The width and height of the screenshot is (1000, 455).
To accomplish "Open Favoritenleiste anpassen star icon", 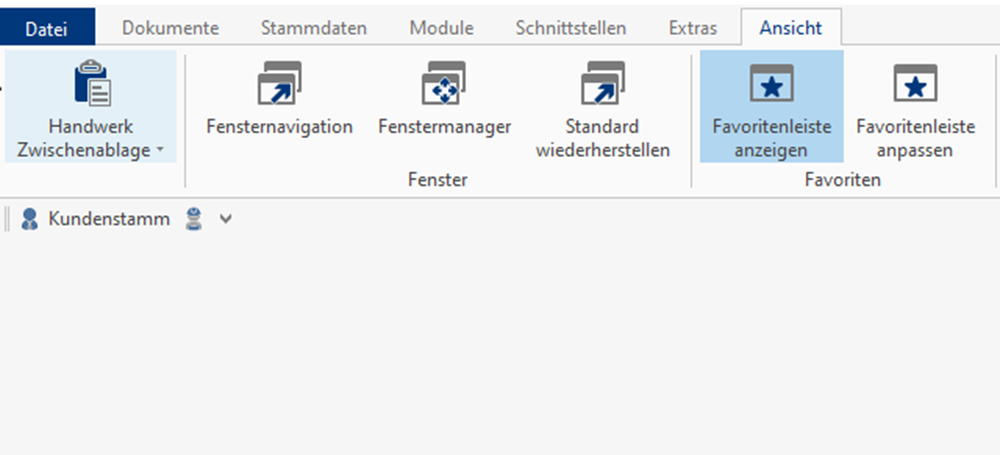I will tap(915, 84).
